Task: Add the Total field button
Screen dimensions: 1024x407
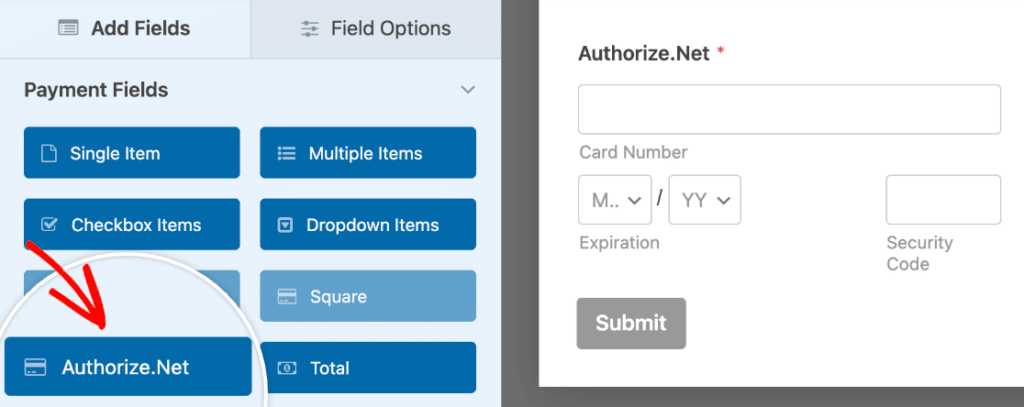Action: click(x=367, y=368)
